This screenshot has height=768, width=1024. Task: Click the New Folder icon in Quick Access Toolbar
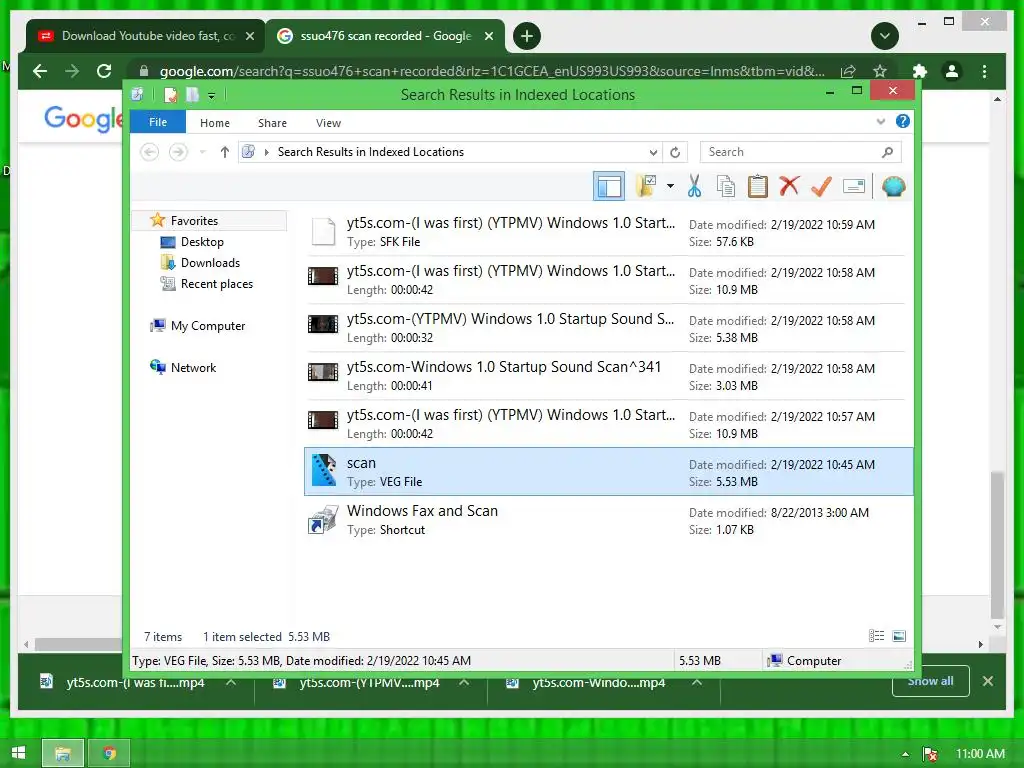point(192,95)
